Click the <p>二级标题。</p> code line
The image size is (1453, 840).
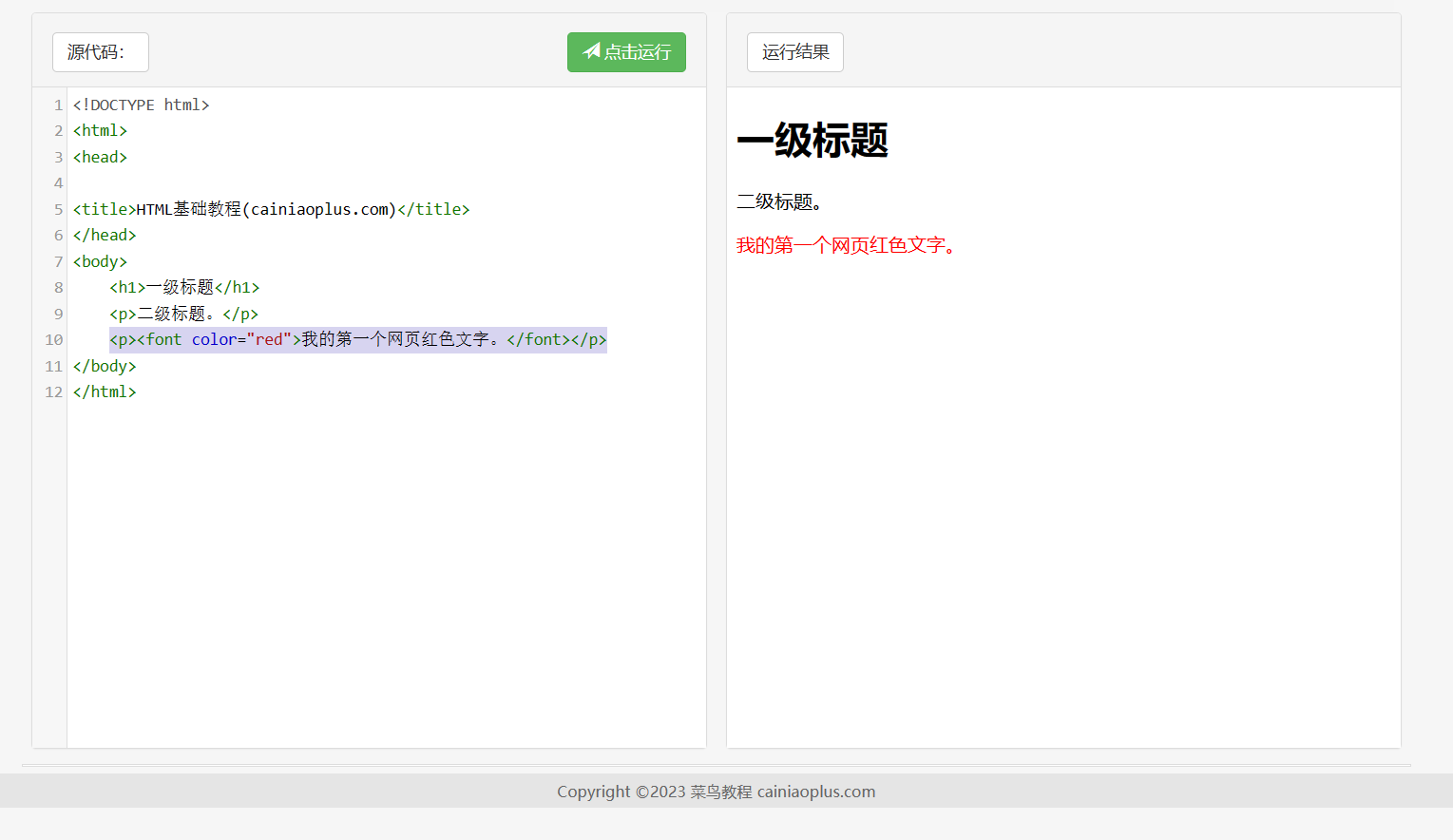coord(183,314)
